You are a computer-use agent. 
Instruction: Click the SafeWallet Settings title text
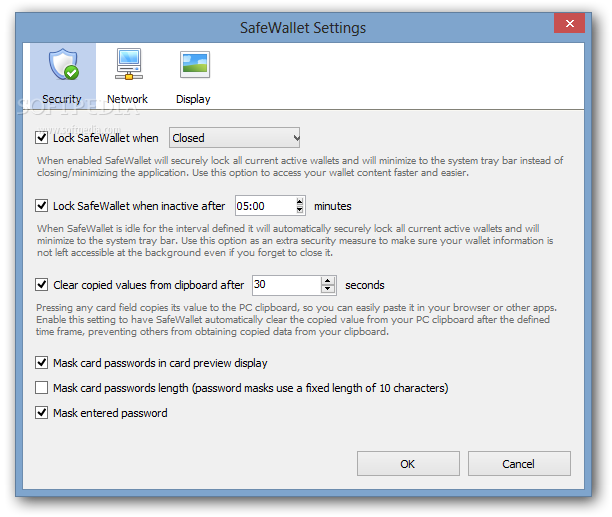(303, 28)
